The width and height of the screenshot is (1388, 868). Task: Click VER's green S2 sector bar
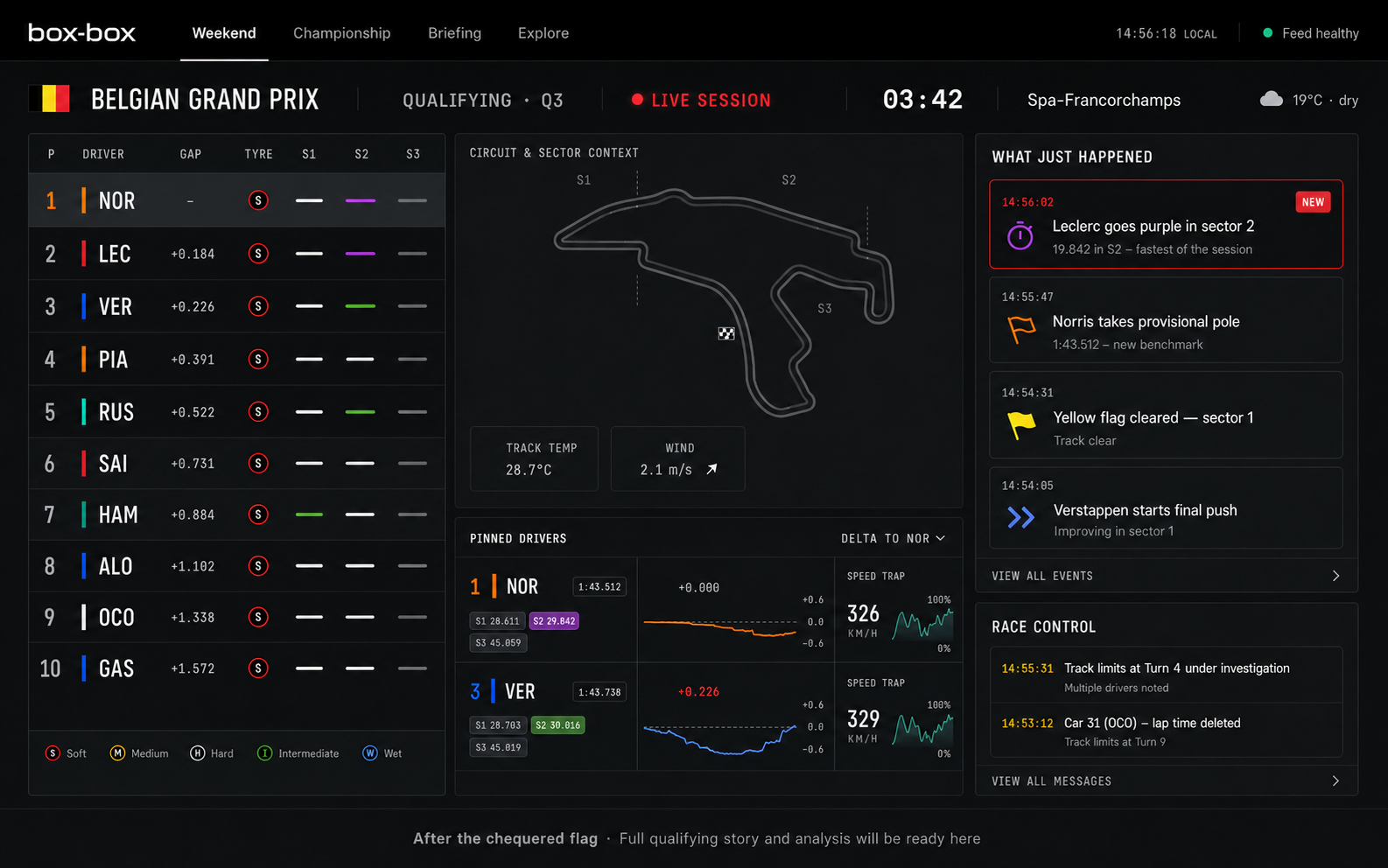pyautogui.click(x=360, y=306)
